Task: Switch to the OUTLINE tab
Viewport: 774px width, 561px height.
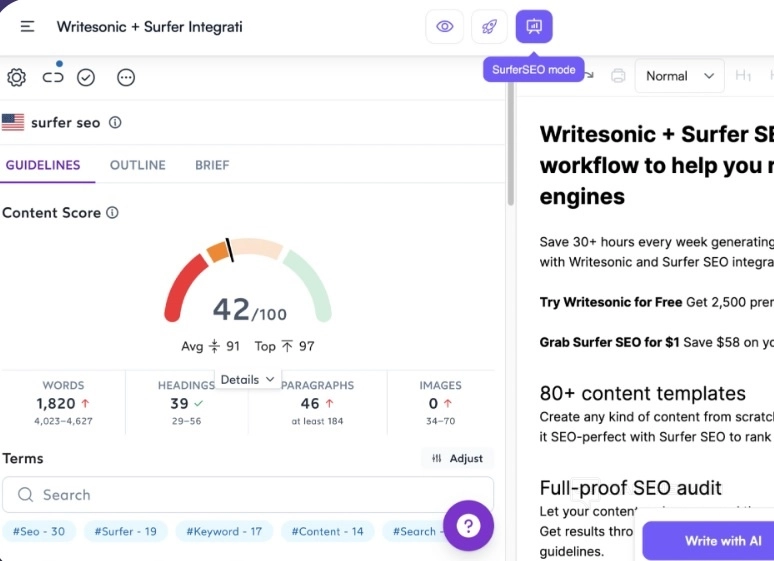Action: [x=138, y=165]
